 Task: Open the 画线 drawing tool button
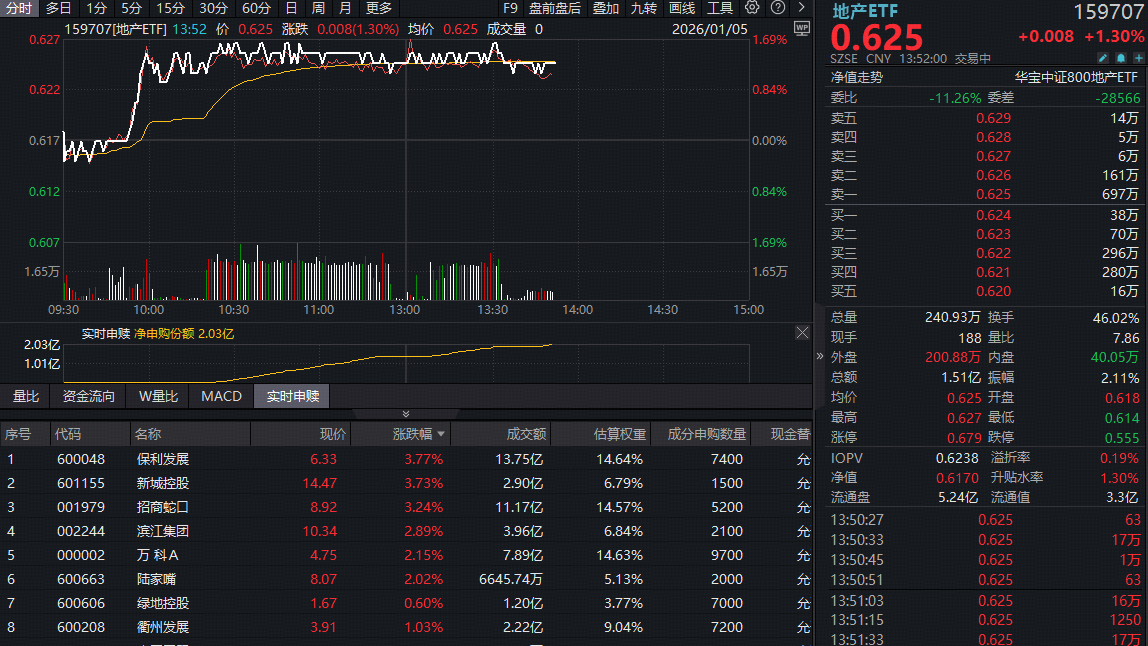[682, 8]
